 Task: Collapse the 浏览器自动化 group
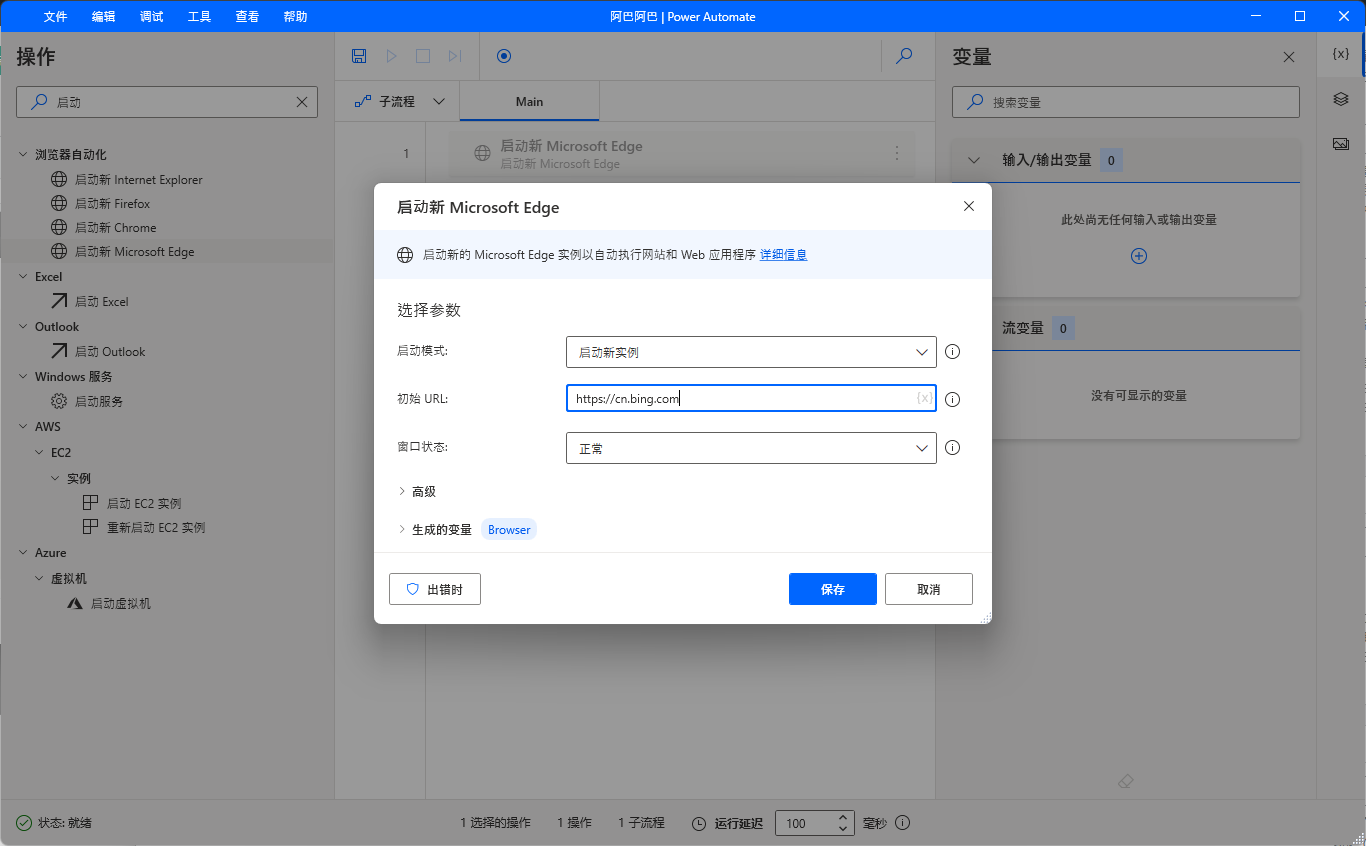coord(24,155)
